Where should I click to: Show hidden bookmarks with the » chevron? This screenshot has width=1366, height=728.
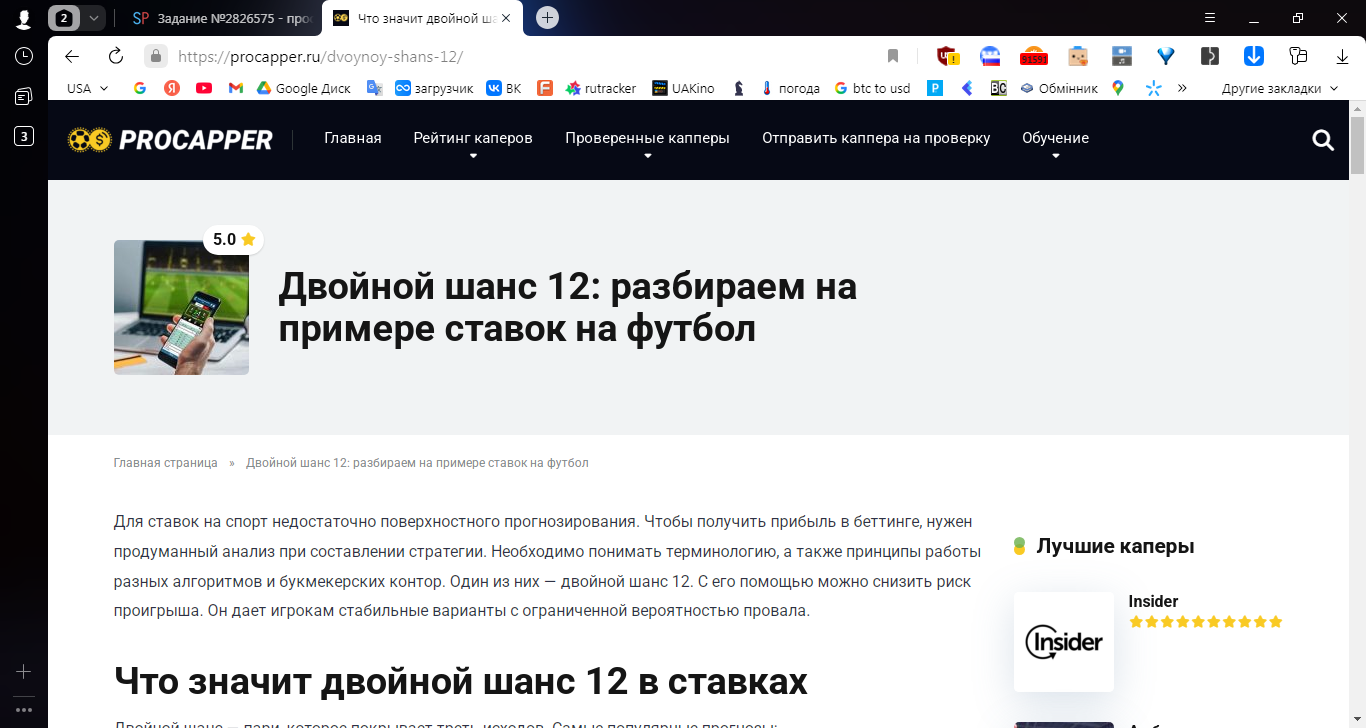pyautogui.click(x=1182, y=88)
